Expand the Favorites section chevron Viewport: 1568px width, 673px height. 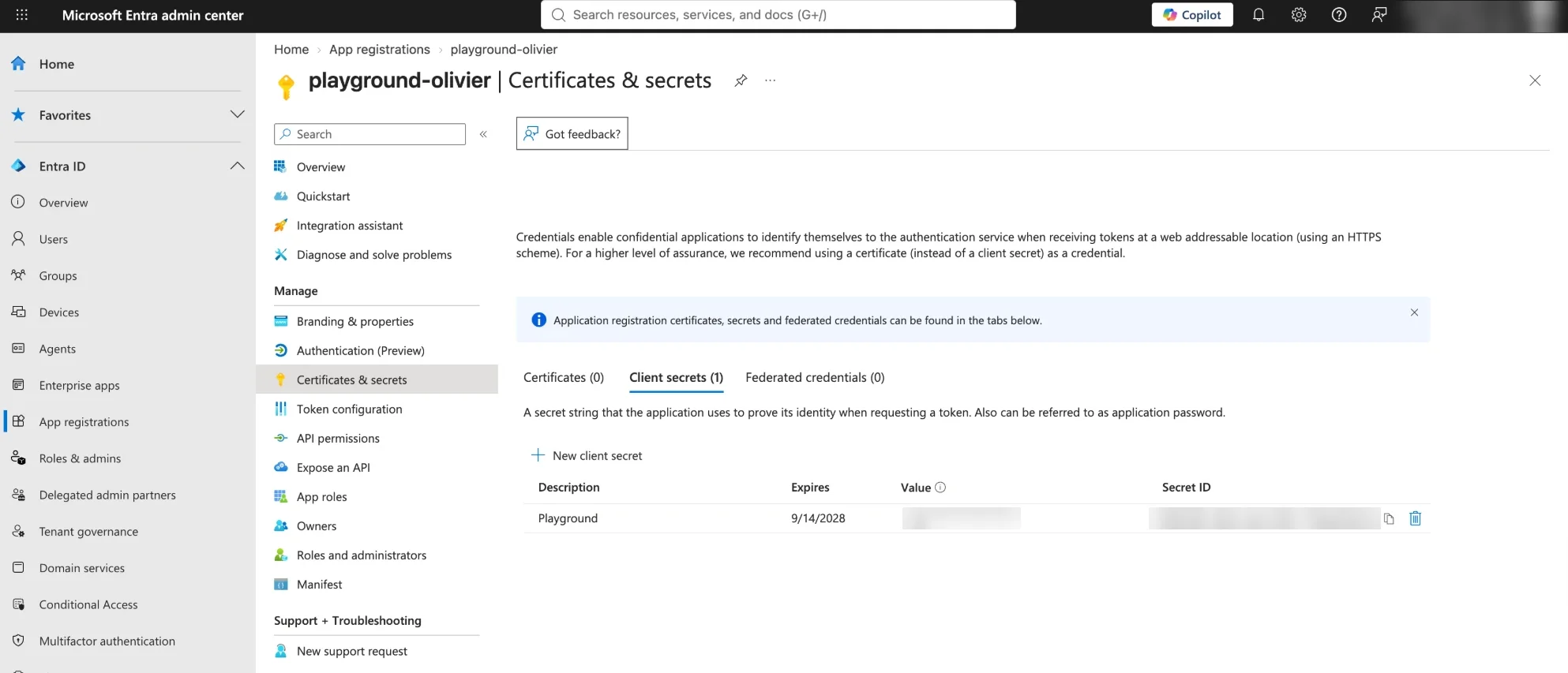237,114
